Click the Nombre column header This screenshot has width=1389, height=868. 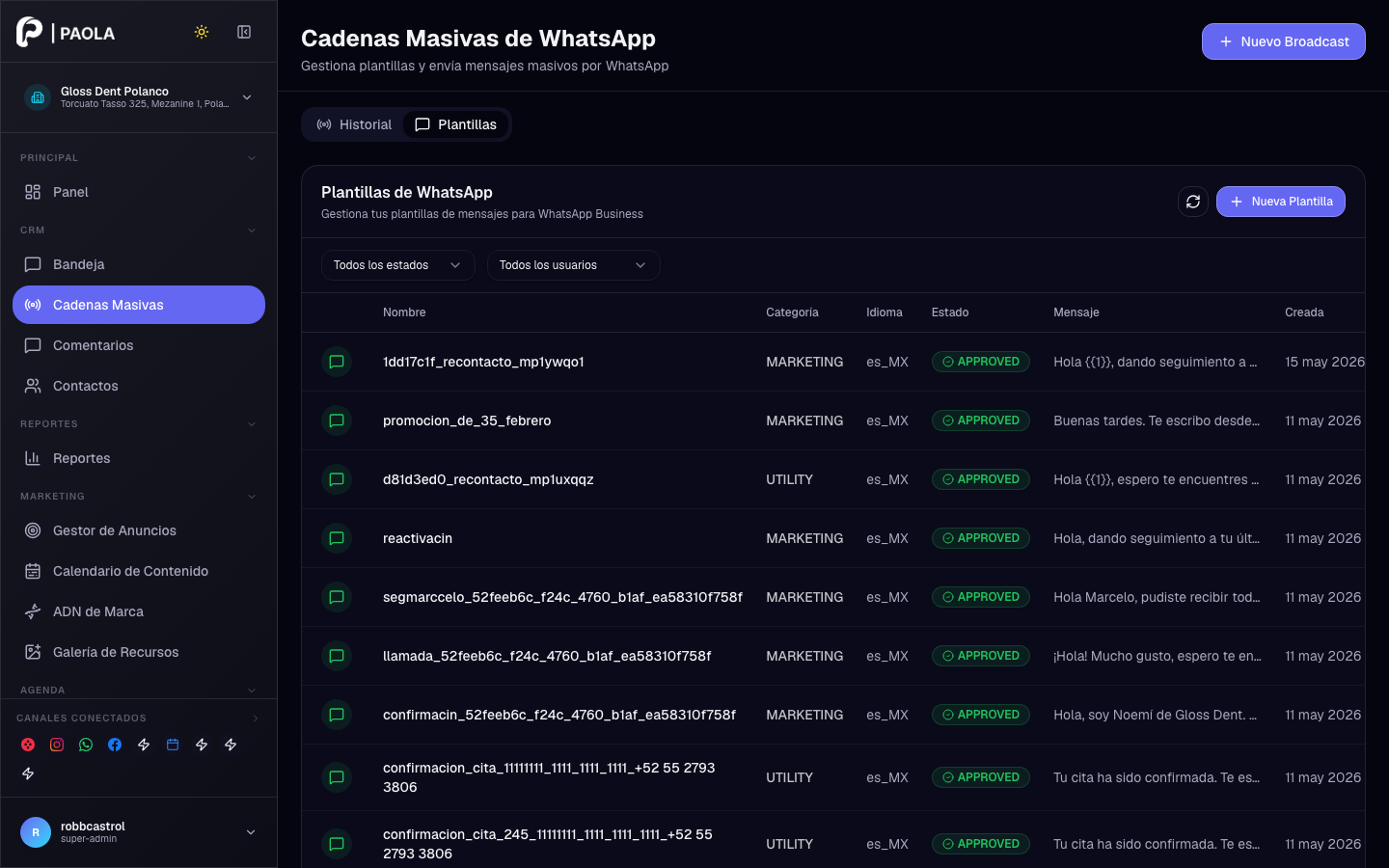tap(404, 312)
